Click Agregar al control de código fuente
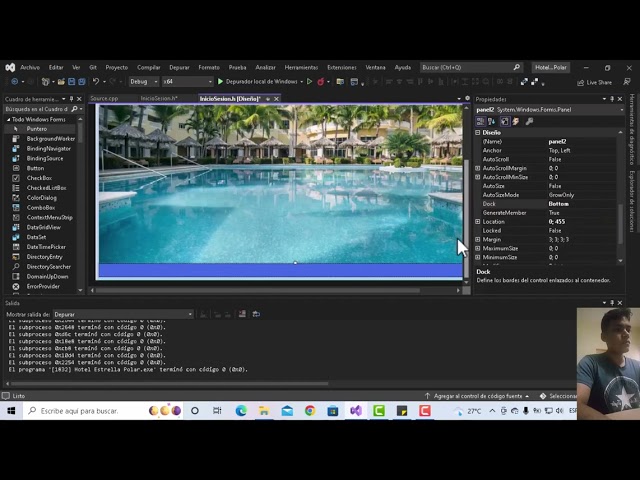640x480 pixels. (477, 396)
